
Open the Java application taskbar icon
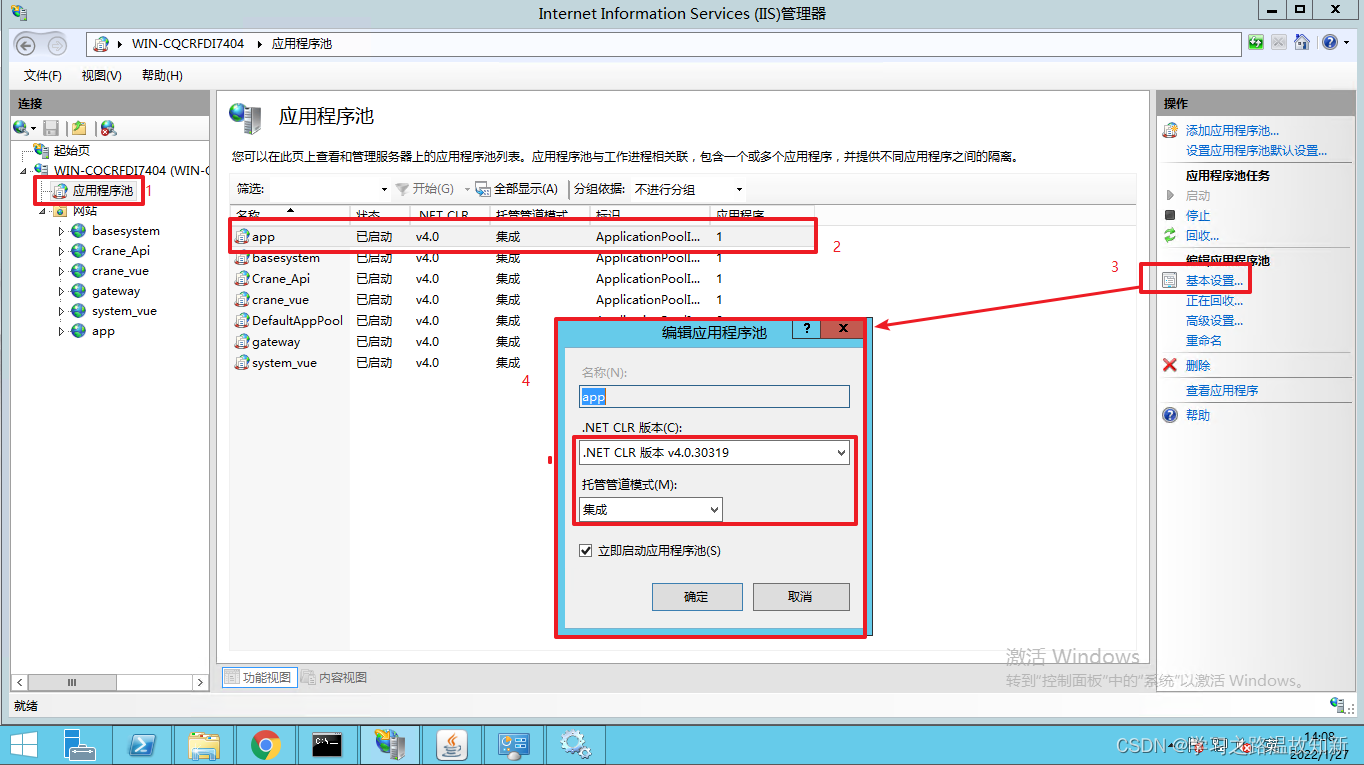(452, 744)
